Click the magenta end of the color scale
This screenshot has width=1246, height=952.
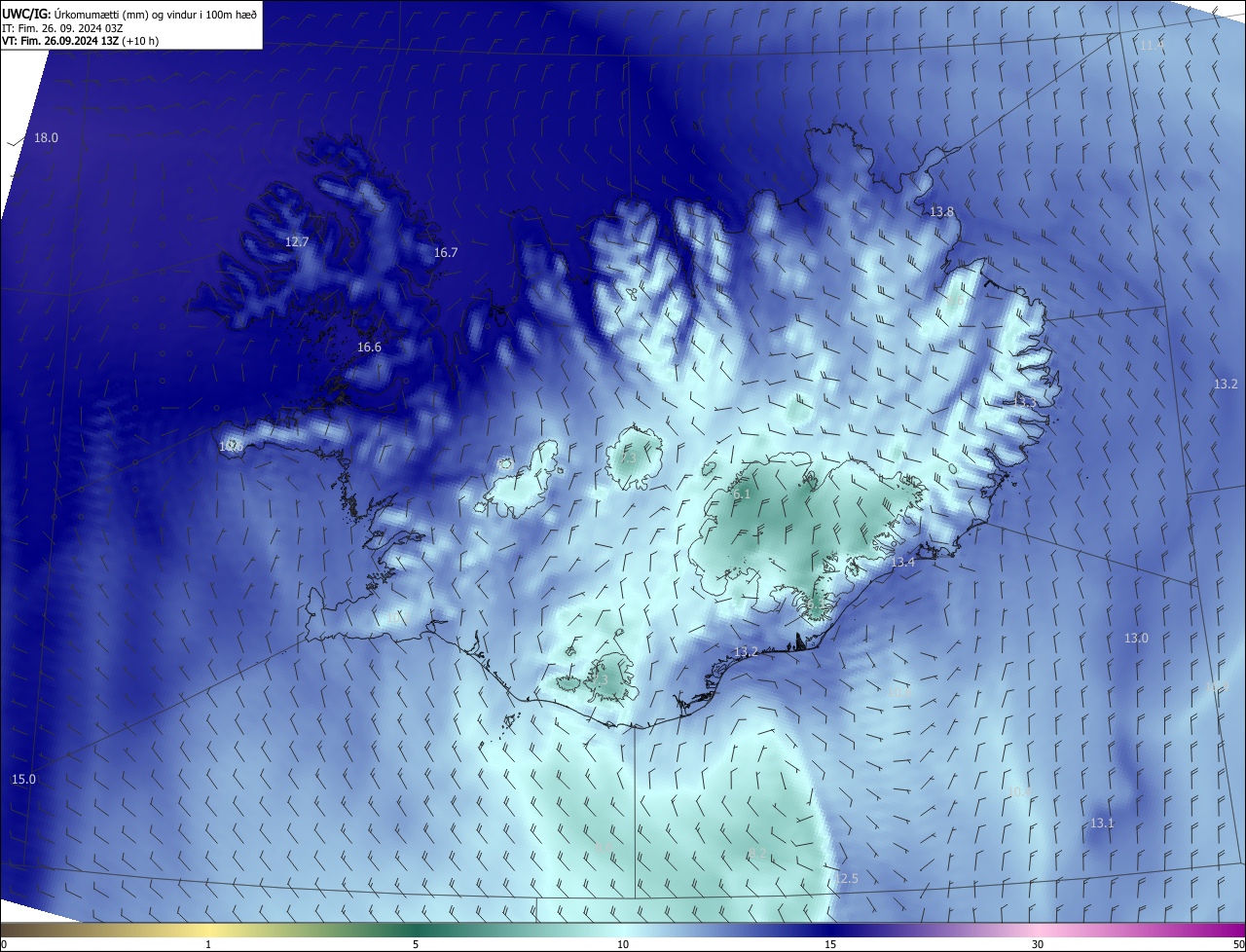(x=1234, y=930)
